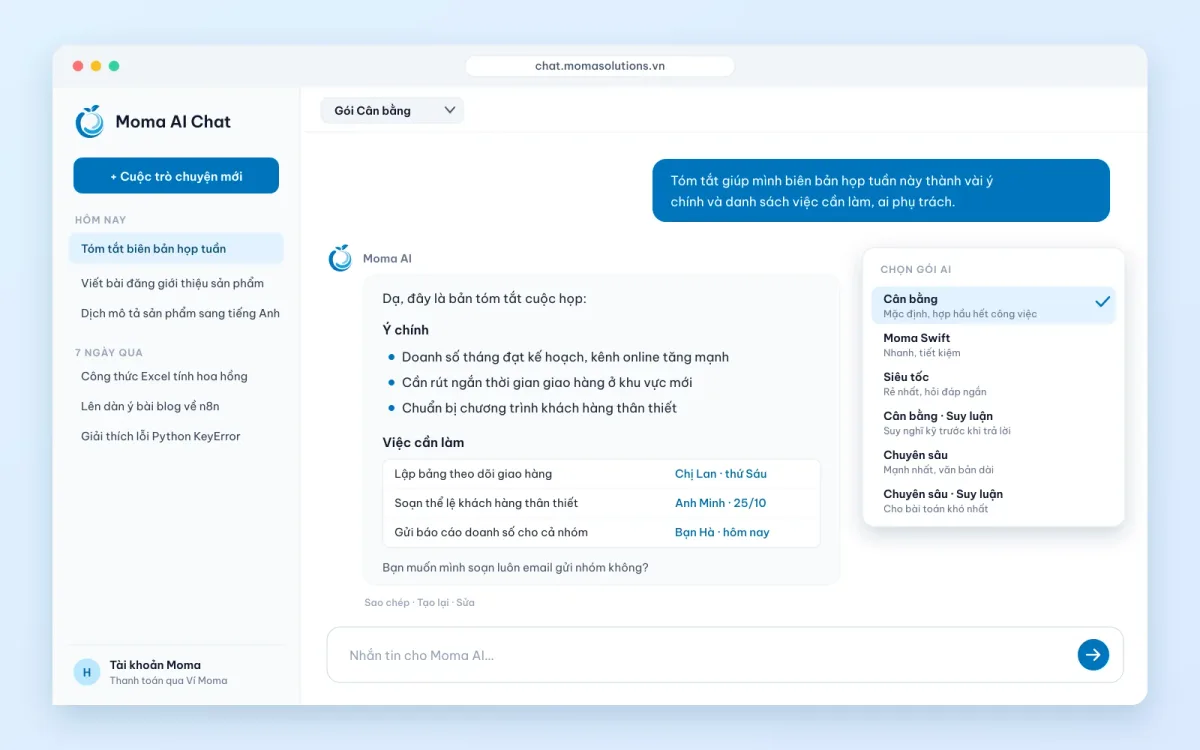This screenshot has width=1200, height=750.
Task: Pick the Siêu tốc plan
Action: 993,384
